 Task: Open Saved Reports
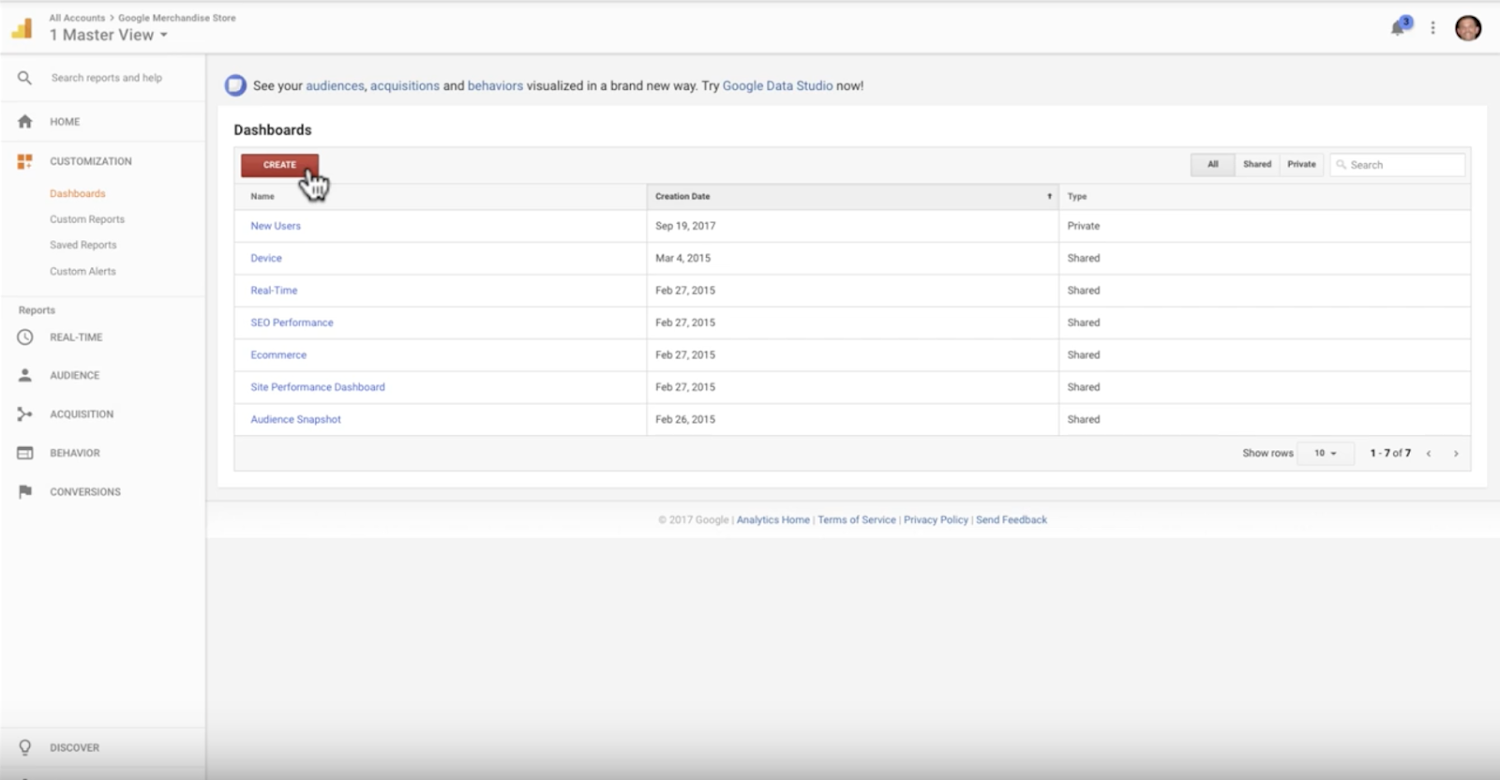pyautogui.click(x=83, y=246)
